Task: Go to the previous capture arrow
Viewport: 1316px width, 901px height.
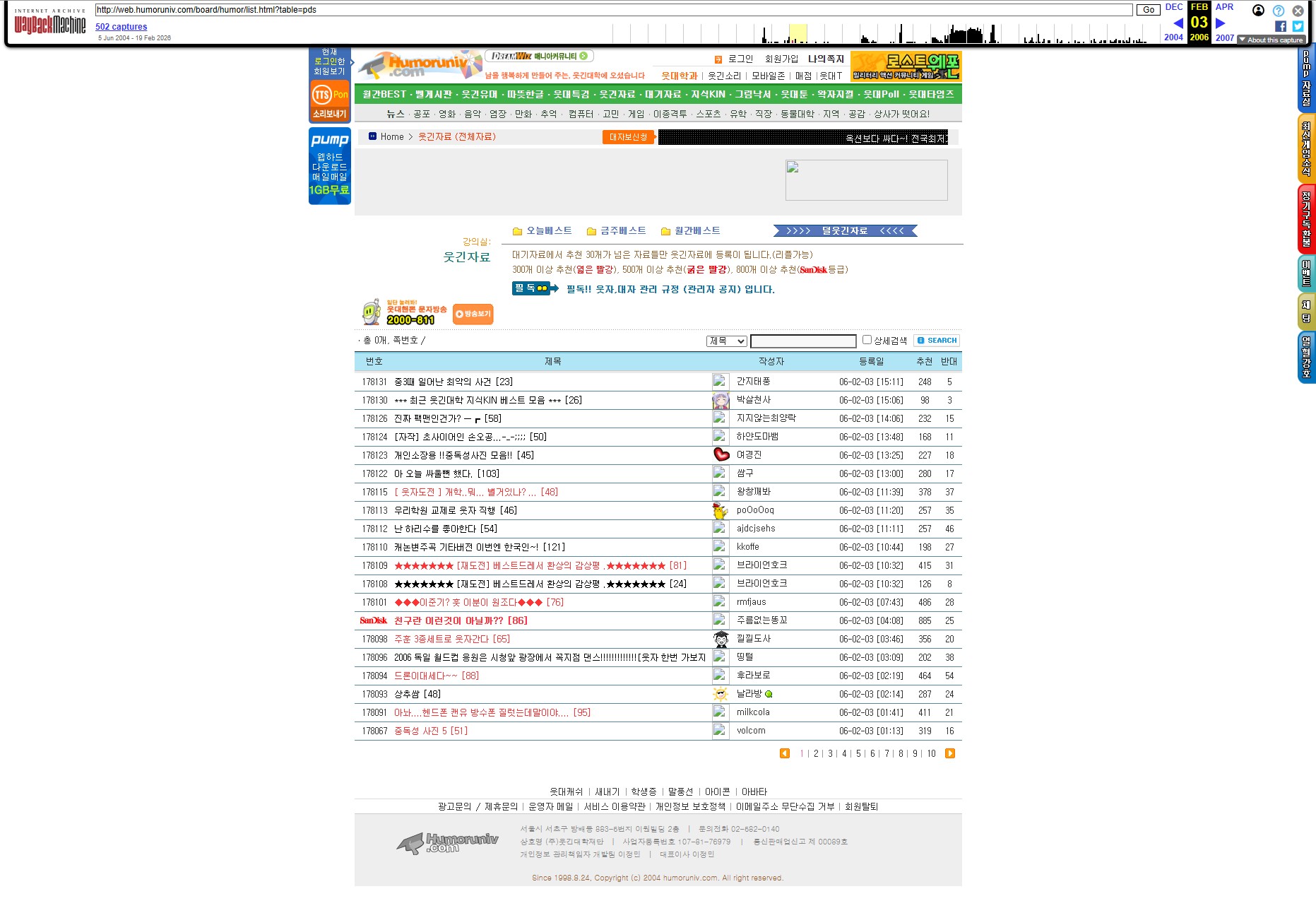Action: [1178, 23]
